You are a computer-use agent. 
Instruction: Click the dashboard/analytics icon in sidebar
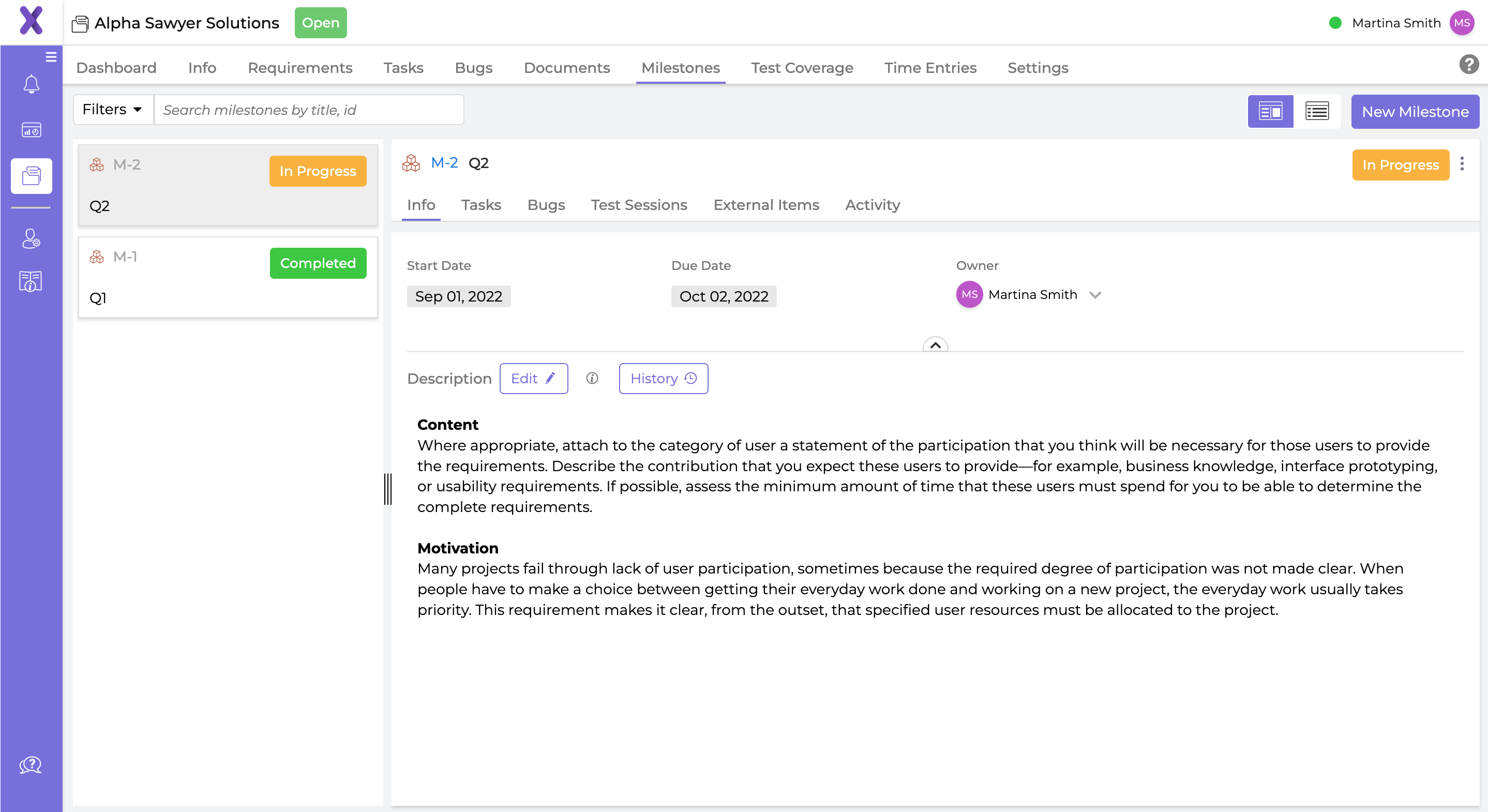[x=31, y=130]
